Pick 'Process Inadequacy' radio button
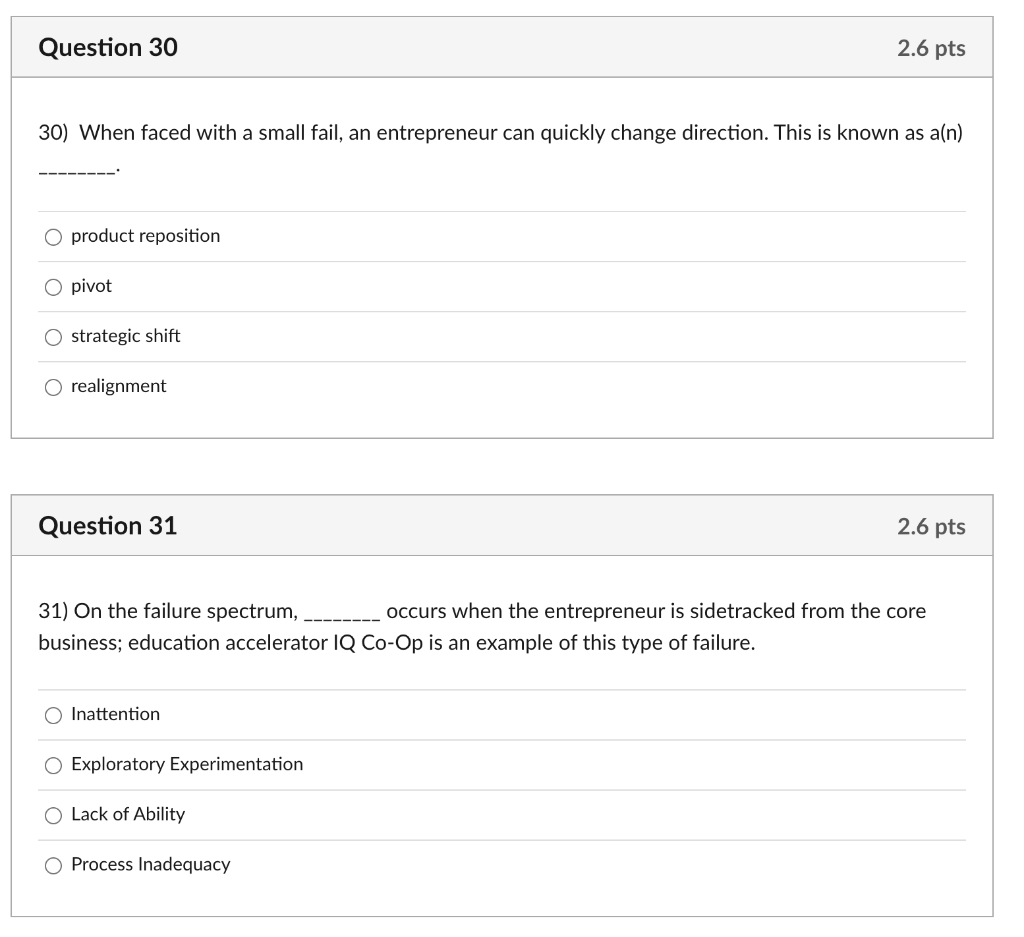 click(x=53, y=865)
